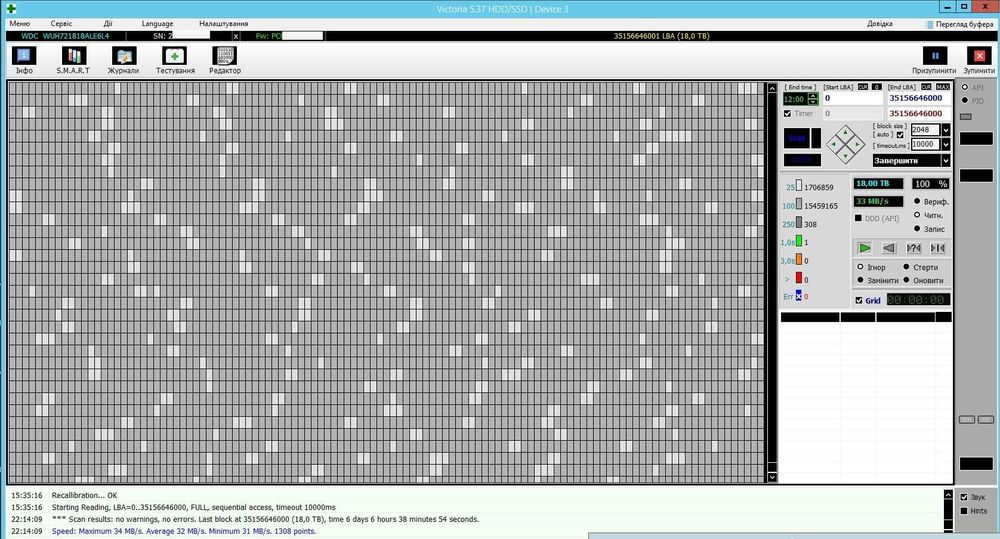Select the Запис write mode radio

[x=917, y=228]
